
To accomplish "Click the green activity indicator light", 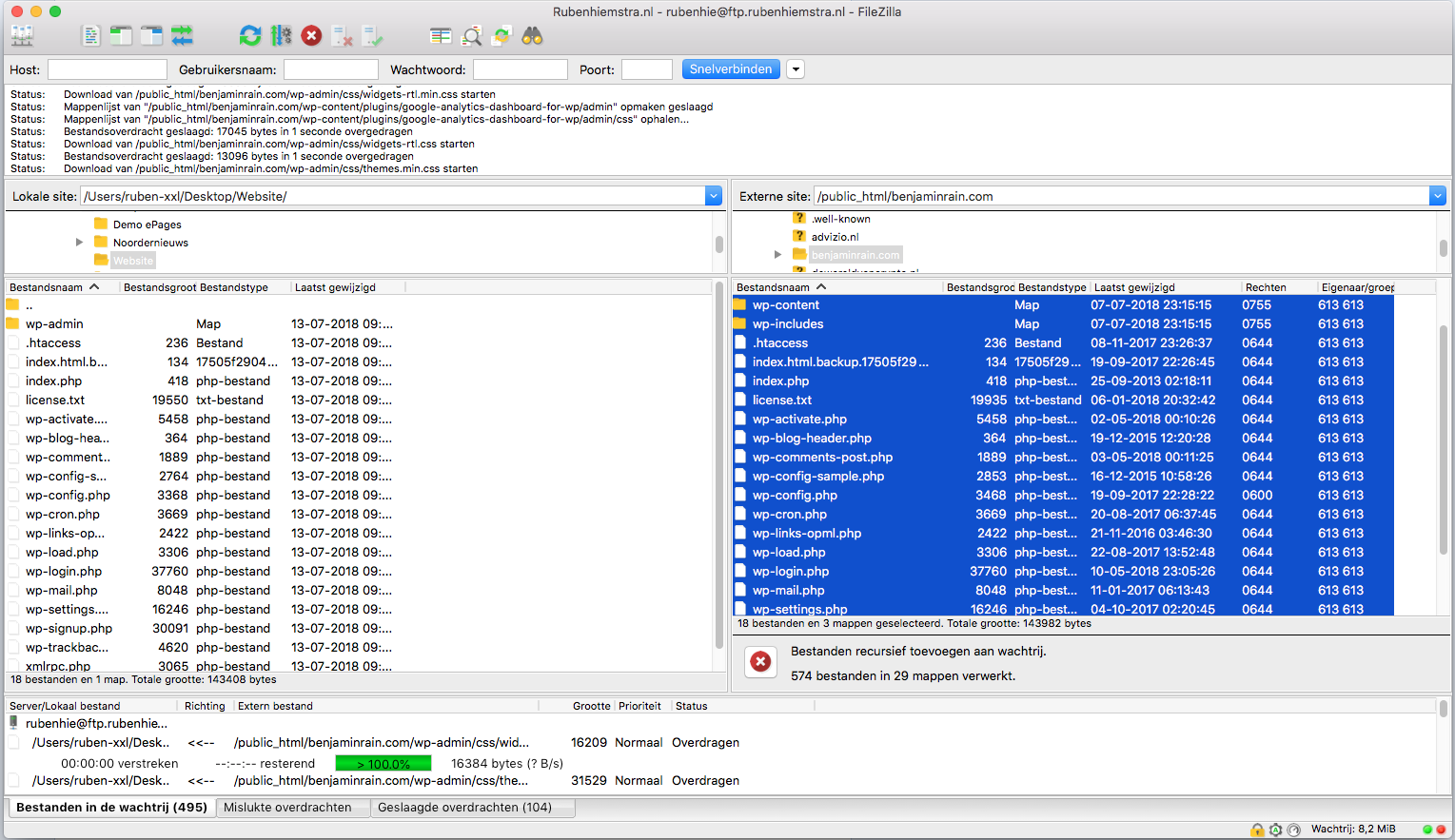I will [x=1427, y=830].
